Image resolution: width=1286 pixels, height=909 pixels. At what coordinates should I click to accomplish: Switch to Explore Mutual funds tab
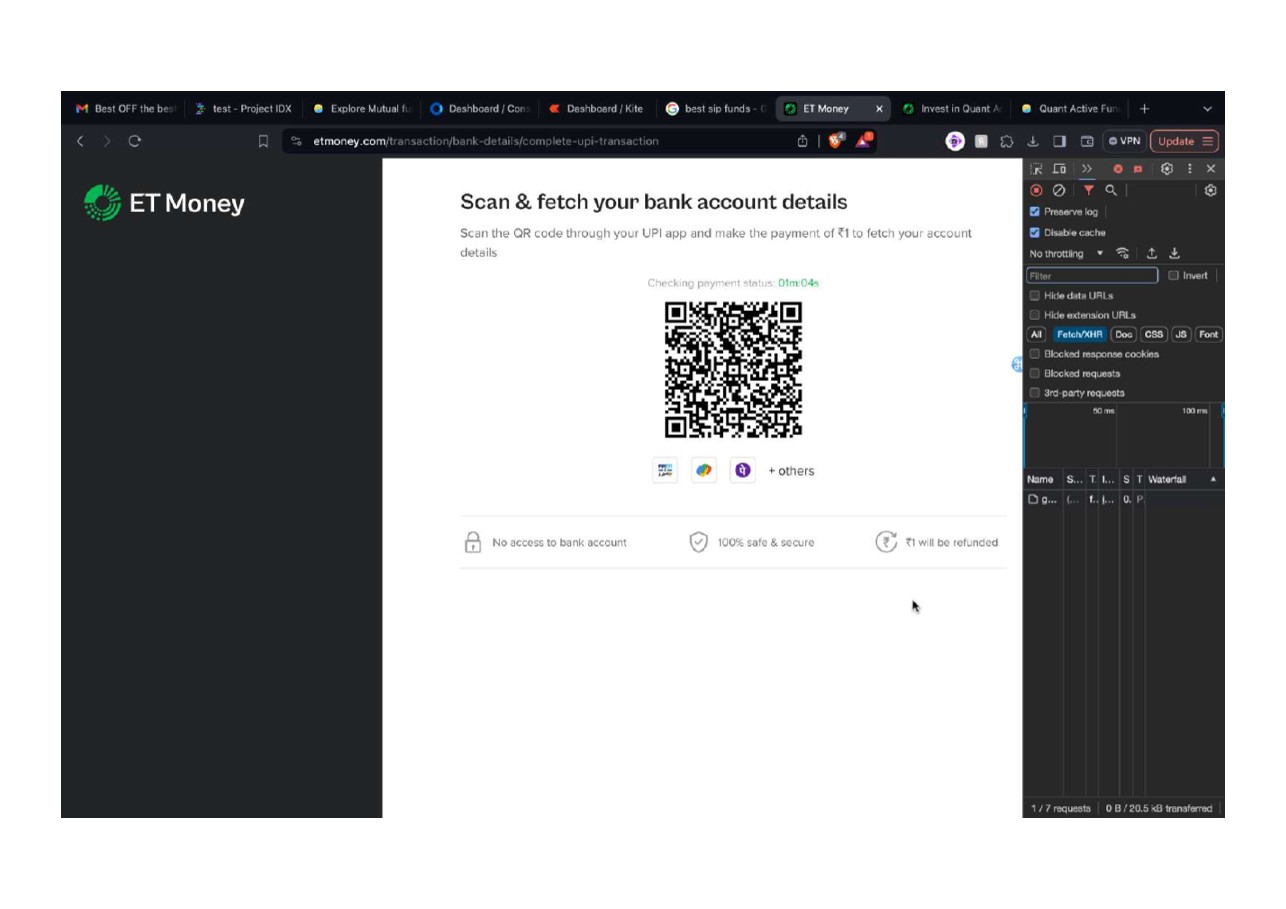pyautogui.click(x=361, y=109)
